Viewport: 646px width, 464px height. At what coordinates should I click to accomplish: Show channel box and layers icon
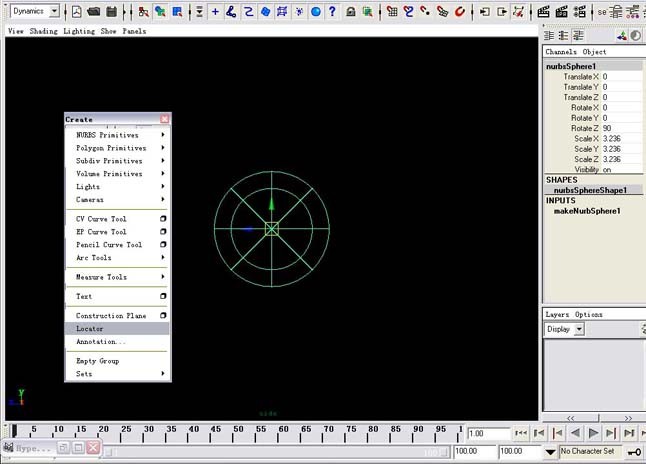click(578, 36)
